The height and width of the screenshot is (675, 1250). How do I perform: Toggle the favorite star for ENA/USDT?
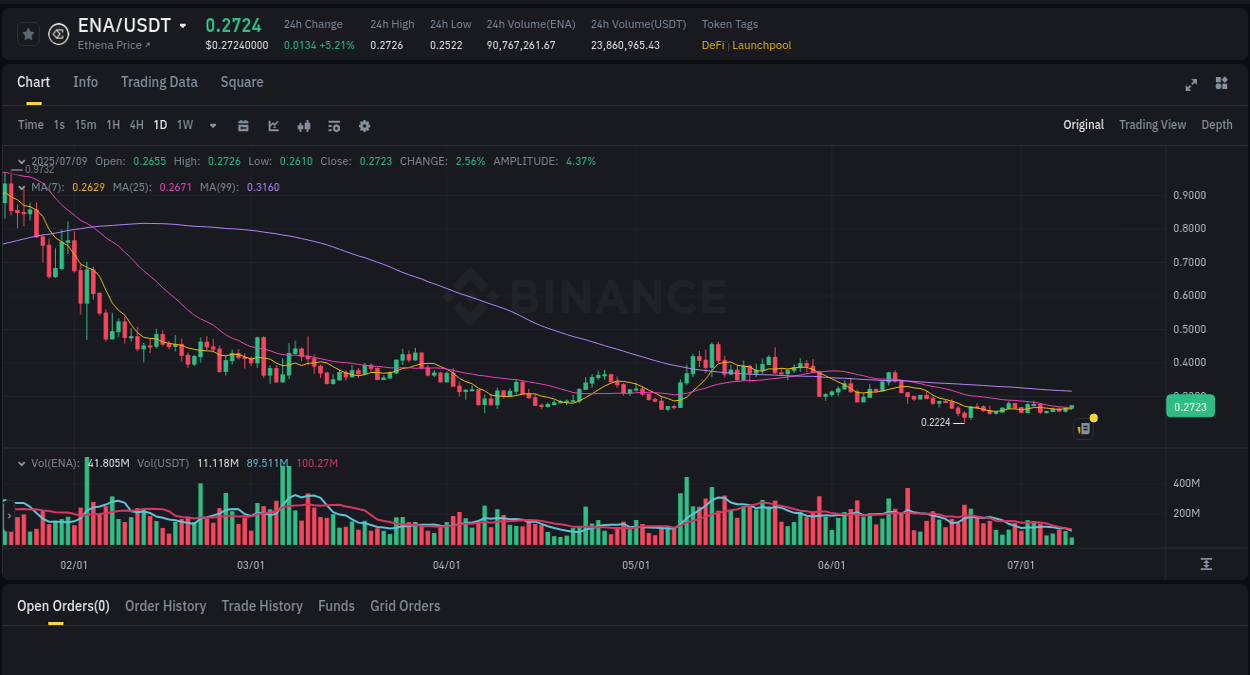click(28, 33)
